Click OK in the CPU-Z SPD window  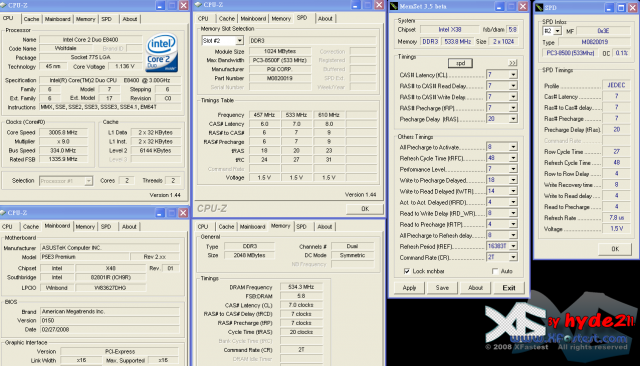[x=364, y=209]
